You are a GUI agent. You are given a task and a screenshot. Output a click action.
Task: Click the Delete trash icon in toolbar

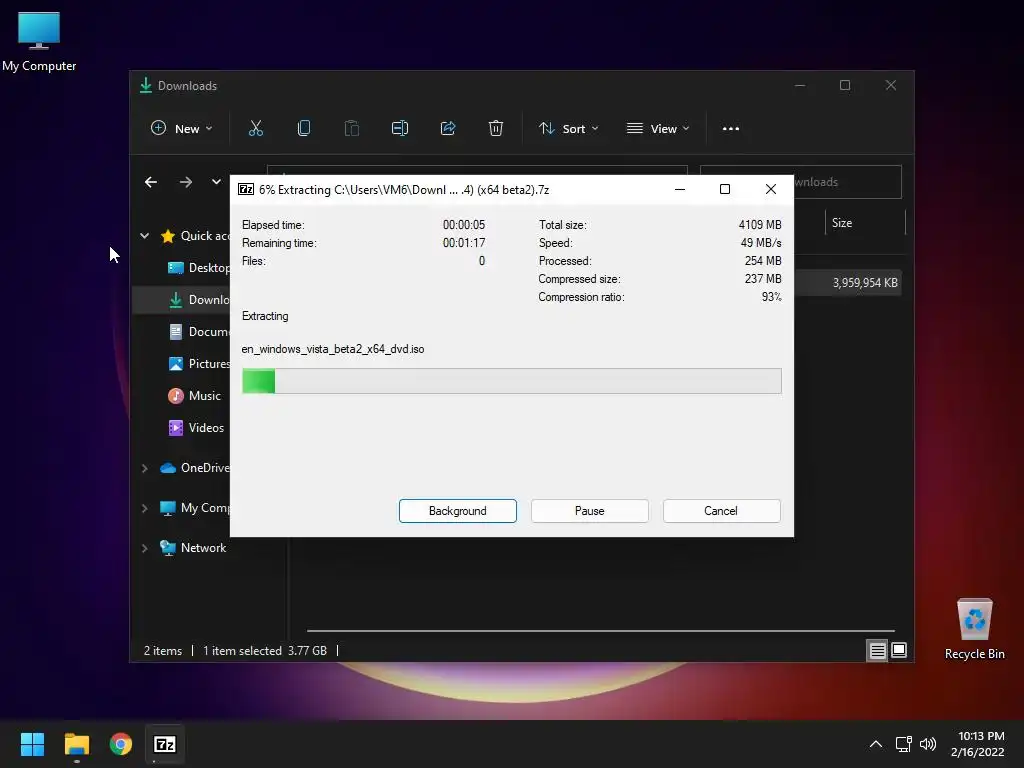(496, 128)
